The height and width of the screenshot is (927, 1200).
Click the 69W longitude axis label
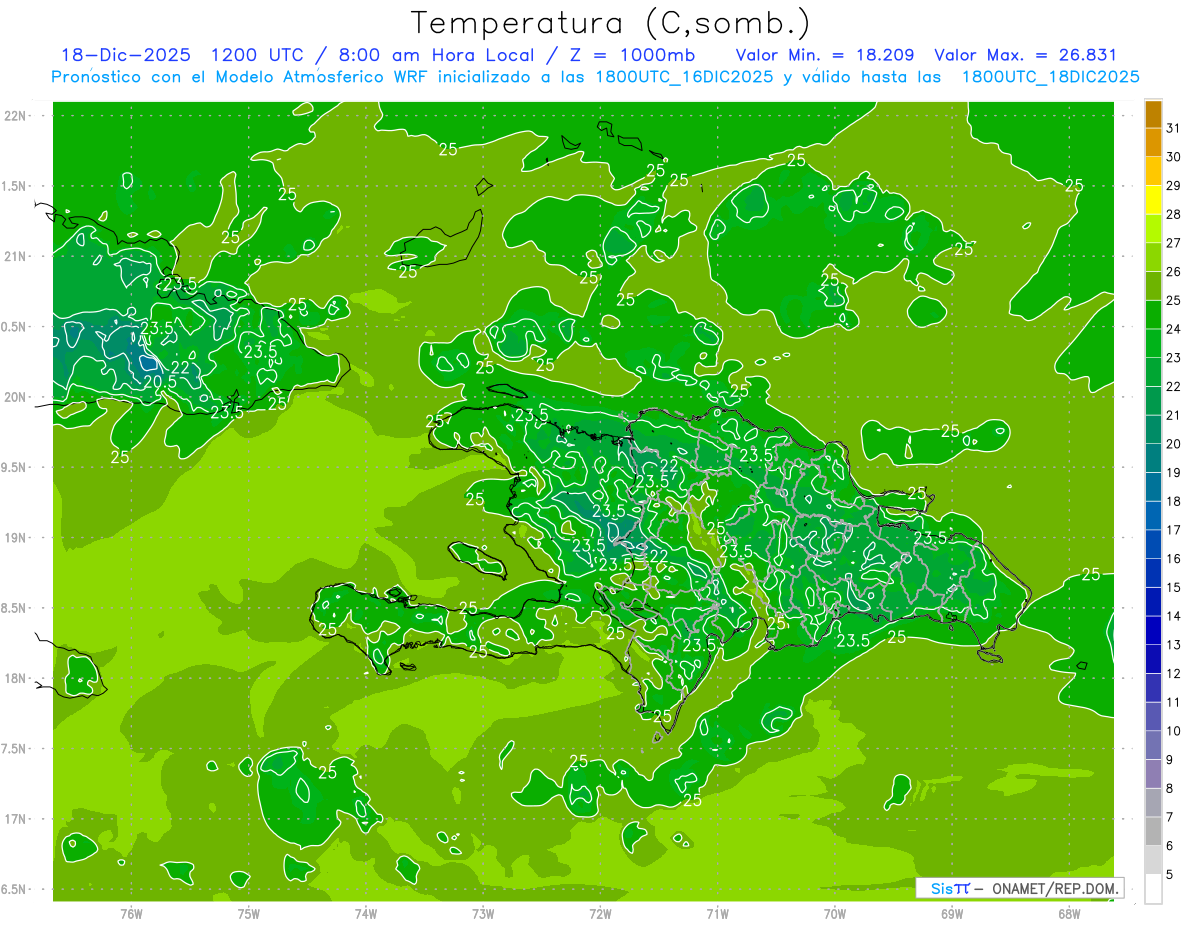952,913
